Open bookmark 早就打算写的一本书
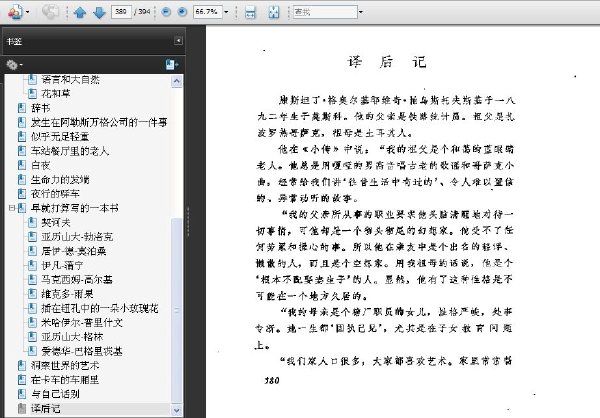The width and height of the screenshot is (600, 418). [75, 208]
